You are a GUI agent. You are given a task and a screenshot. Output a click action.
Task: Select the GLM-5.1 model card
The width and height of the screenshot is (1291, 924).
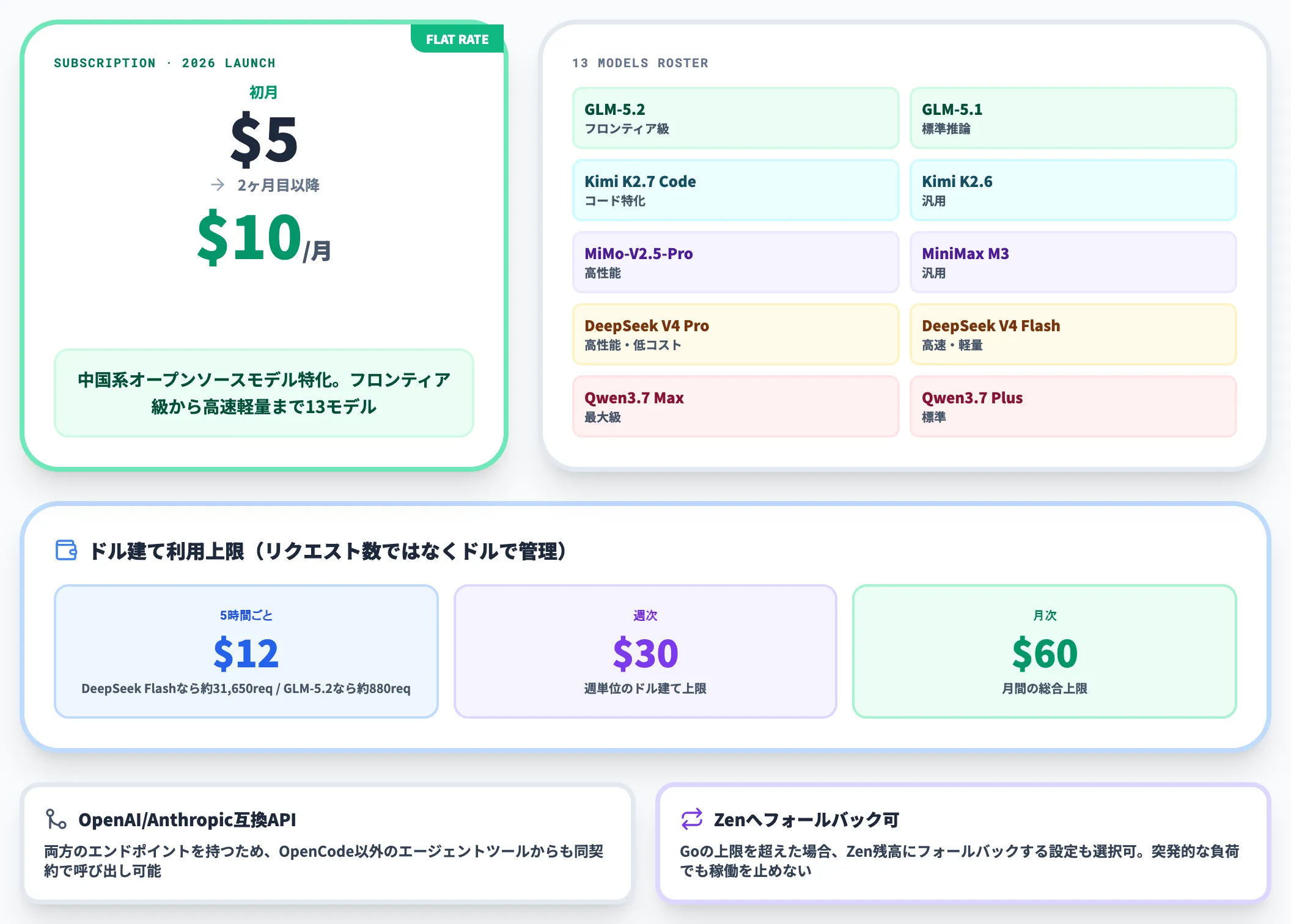click(x=1073, y=118)
